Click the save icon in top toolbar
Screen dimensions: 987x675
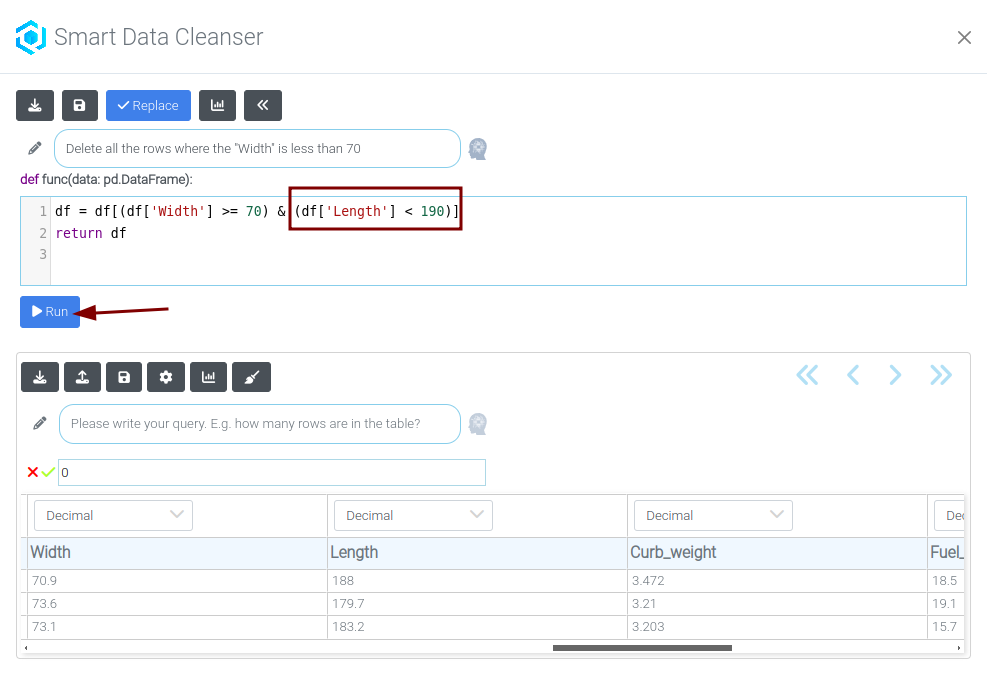(80, 105)
